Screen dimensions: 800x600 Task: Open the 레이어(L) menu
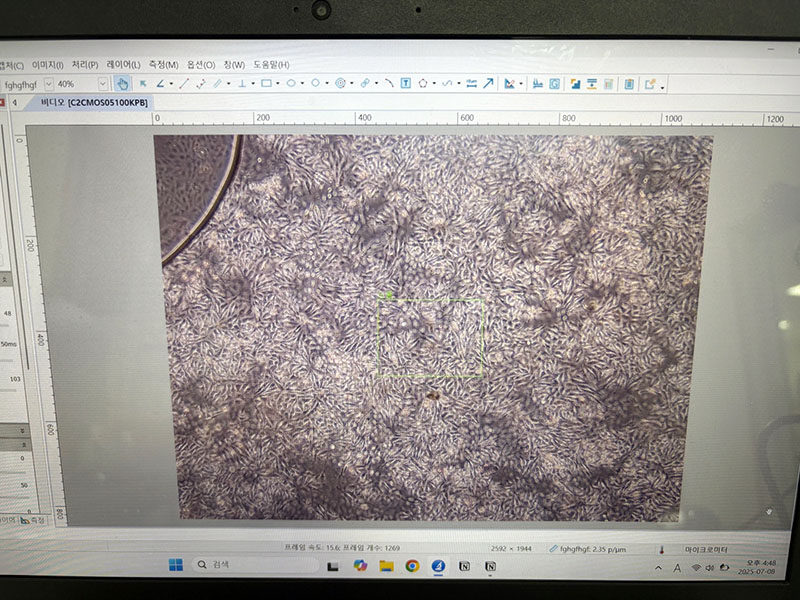(x=123, y=65)
